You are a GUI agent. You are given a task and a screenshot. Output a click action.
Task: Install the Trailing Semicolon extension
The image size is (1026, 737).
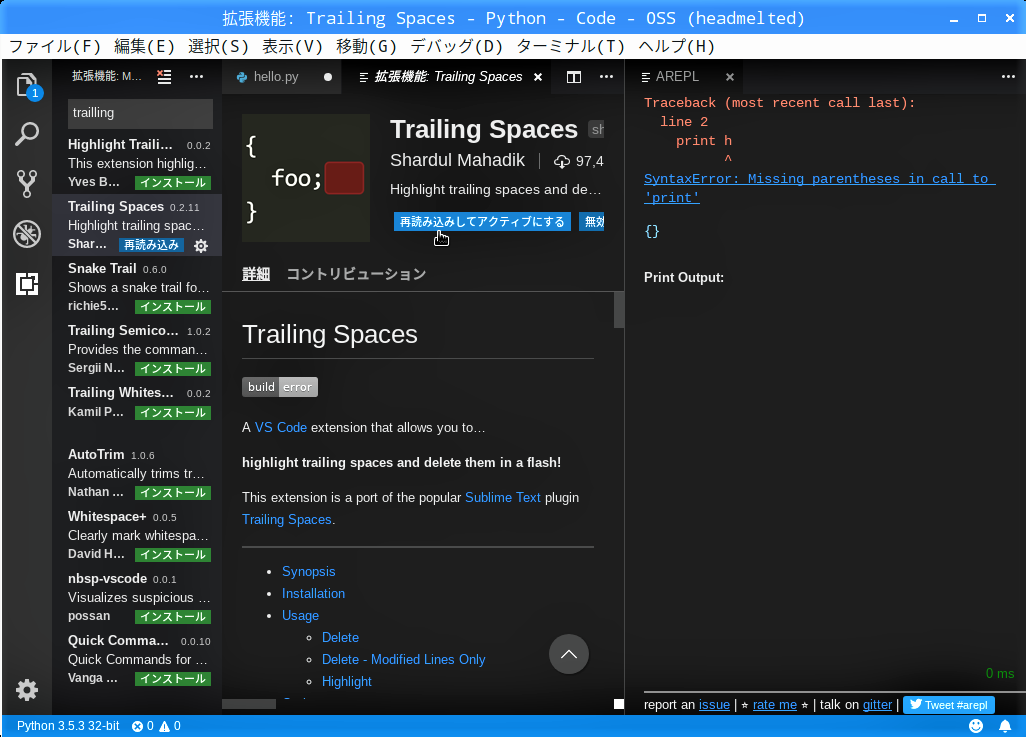coord(173,368)
